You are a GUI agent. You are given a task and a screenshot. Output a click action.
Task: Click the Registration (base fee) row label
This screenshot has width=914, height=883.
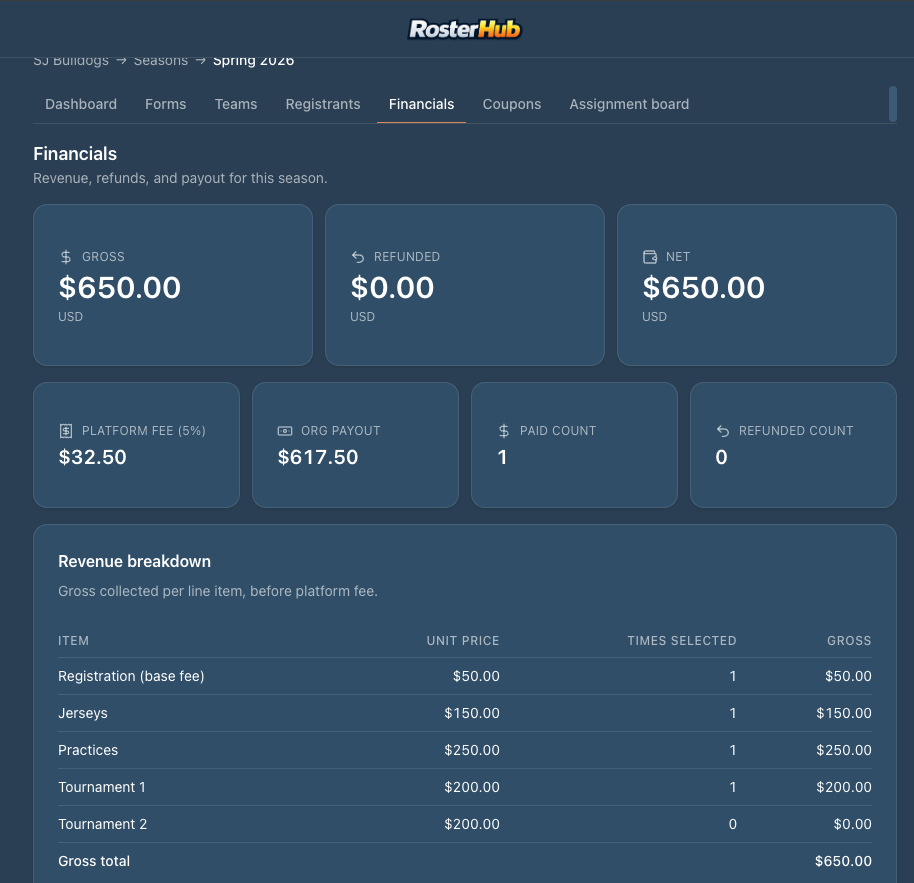[131, 676]
